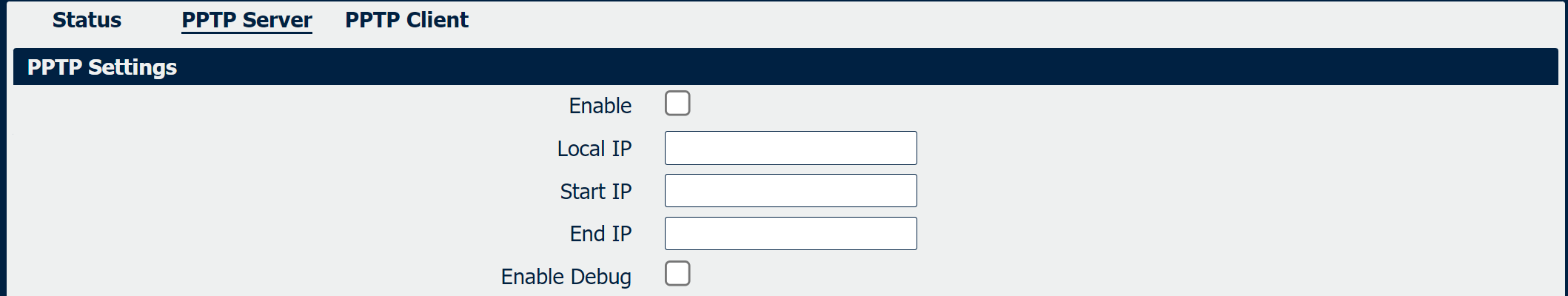Place cursor in PPTP local address box
Screen dimensions: 1568x296
pos(791,148)
